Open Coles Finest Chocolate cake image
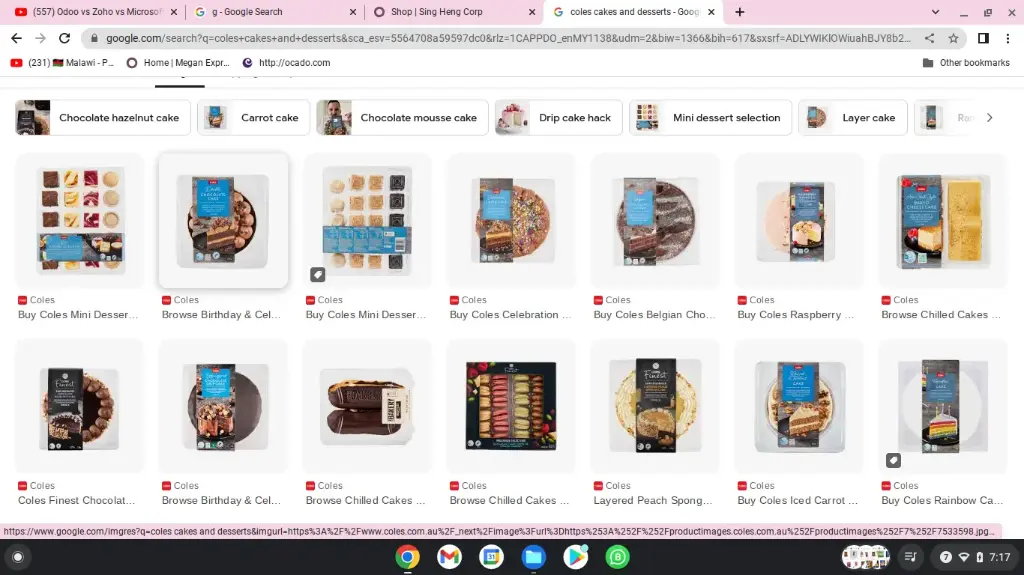Image resolution: width=1024 pixels, height=575 pixels. click(x=80, y=406)
